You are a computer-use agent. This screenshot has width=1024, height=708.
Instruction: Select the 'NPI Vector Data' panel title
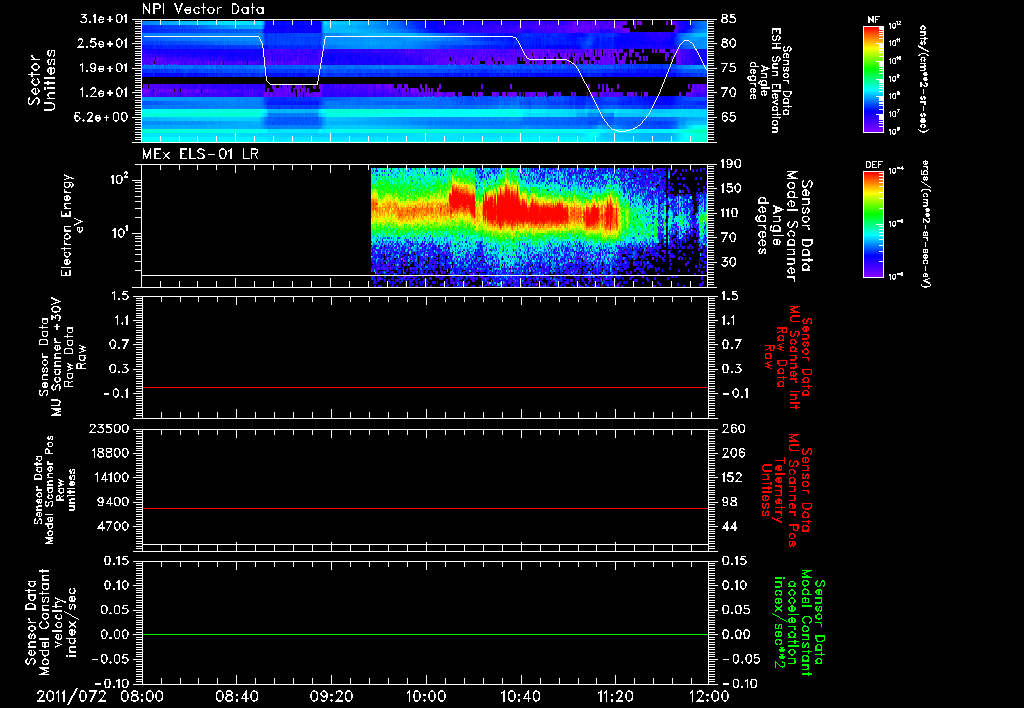(203, 9)
